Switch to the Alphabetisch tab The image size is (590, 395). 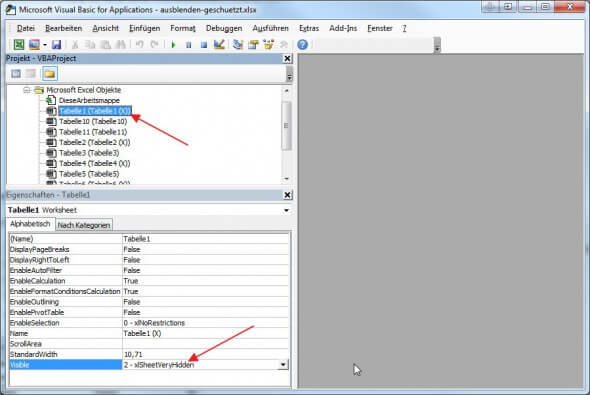coord(30,224)
